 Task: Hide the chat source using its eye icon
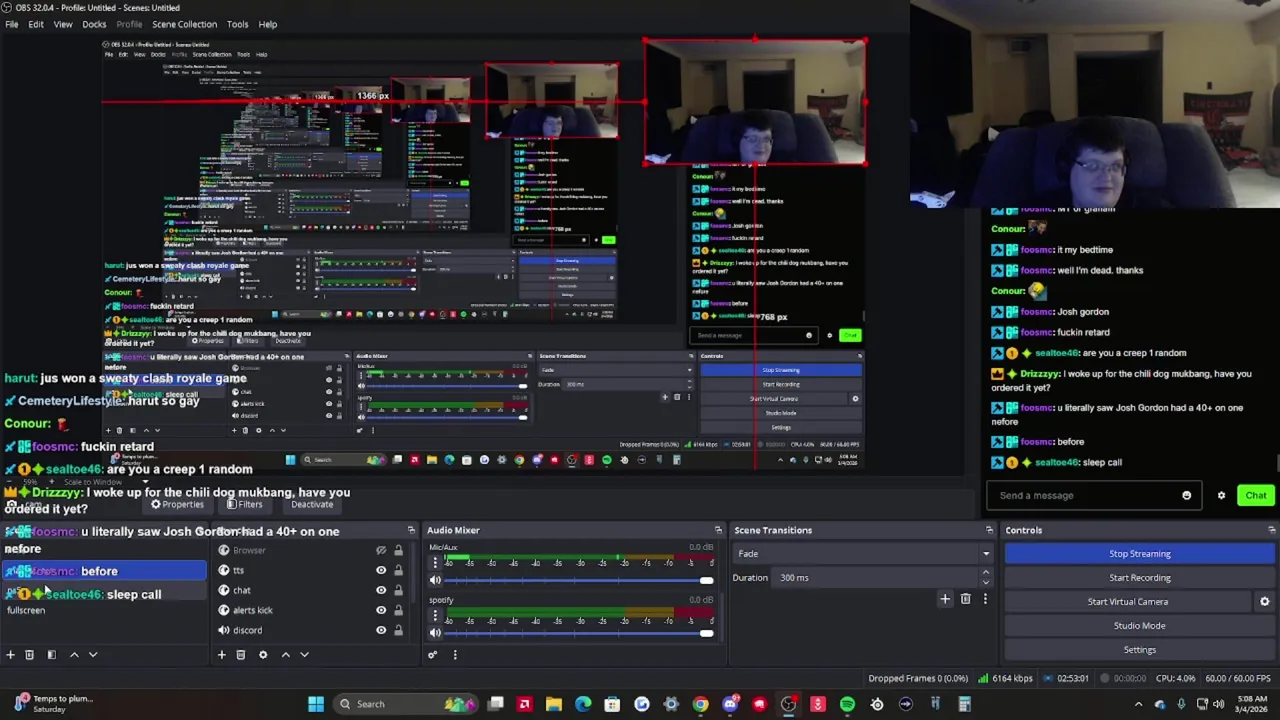point(381,590)
